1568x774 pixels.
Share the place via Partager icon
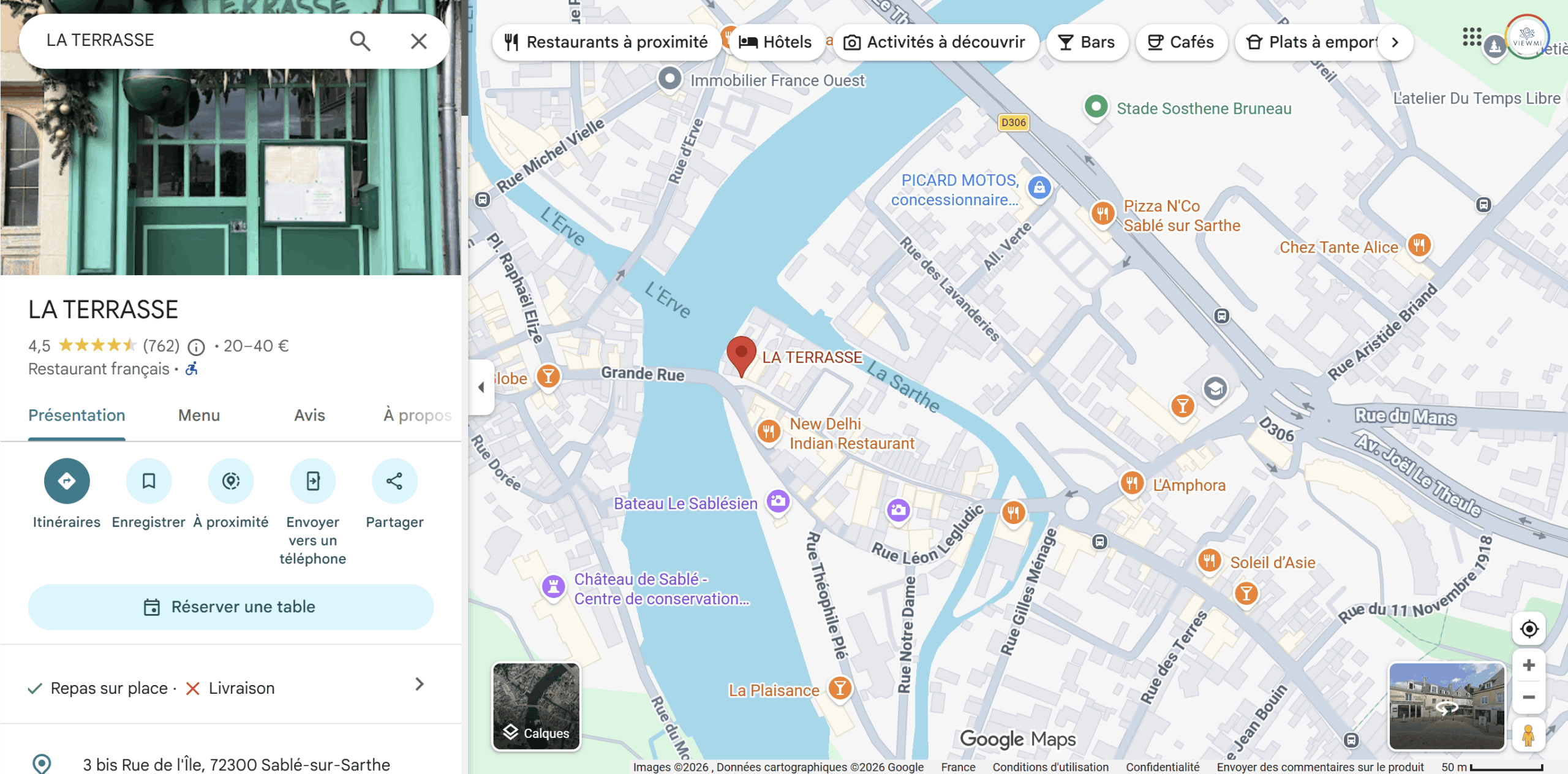pos(394,481)
